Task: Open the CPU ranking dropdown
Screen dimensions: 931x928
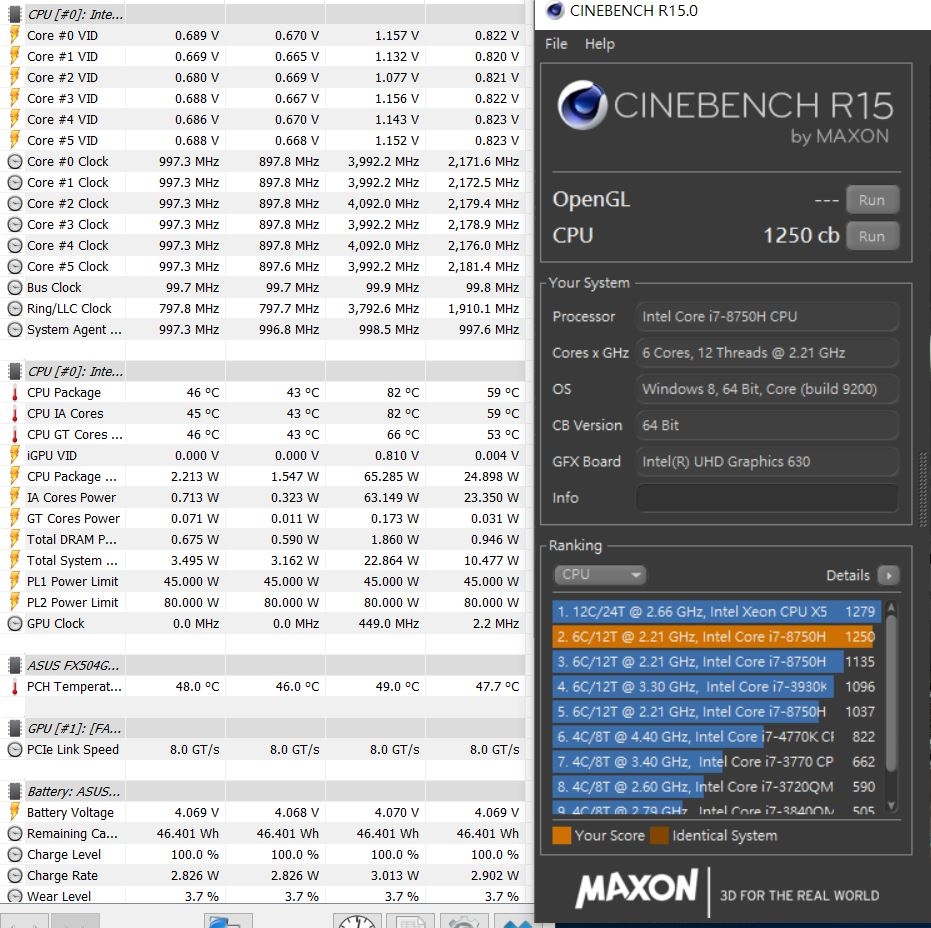Action: click(600, 575)
